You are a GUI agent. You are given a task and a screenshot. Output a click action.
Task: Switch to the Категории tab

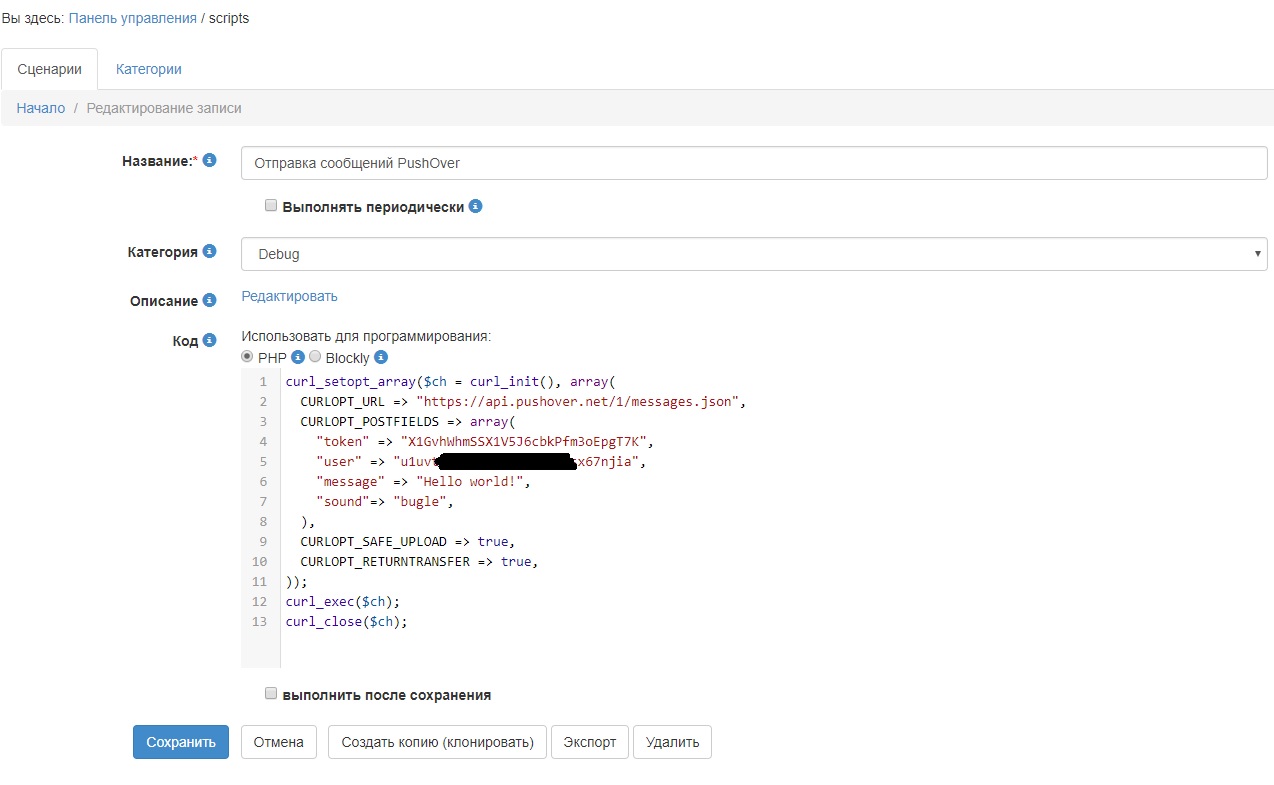coord(149,69)
